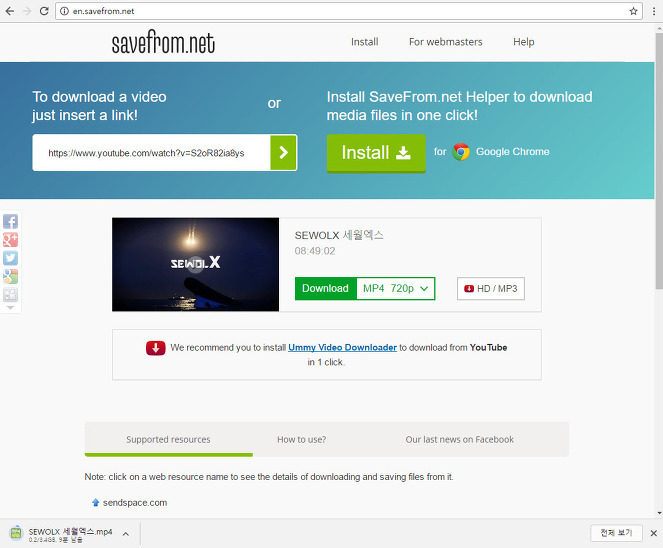Open more share options sidebar icon
This screenshot has height=548, width=663.
point(11,295)
